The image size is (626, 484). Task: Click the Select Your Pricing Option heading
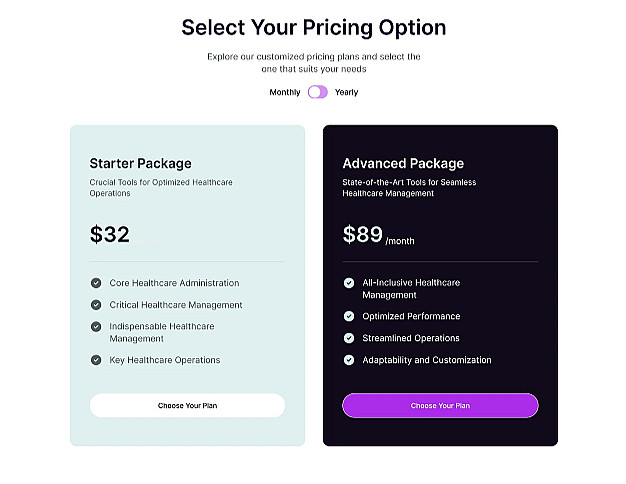click(313, 27)
